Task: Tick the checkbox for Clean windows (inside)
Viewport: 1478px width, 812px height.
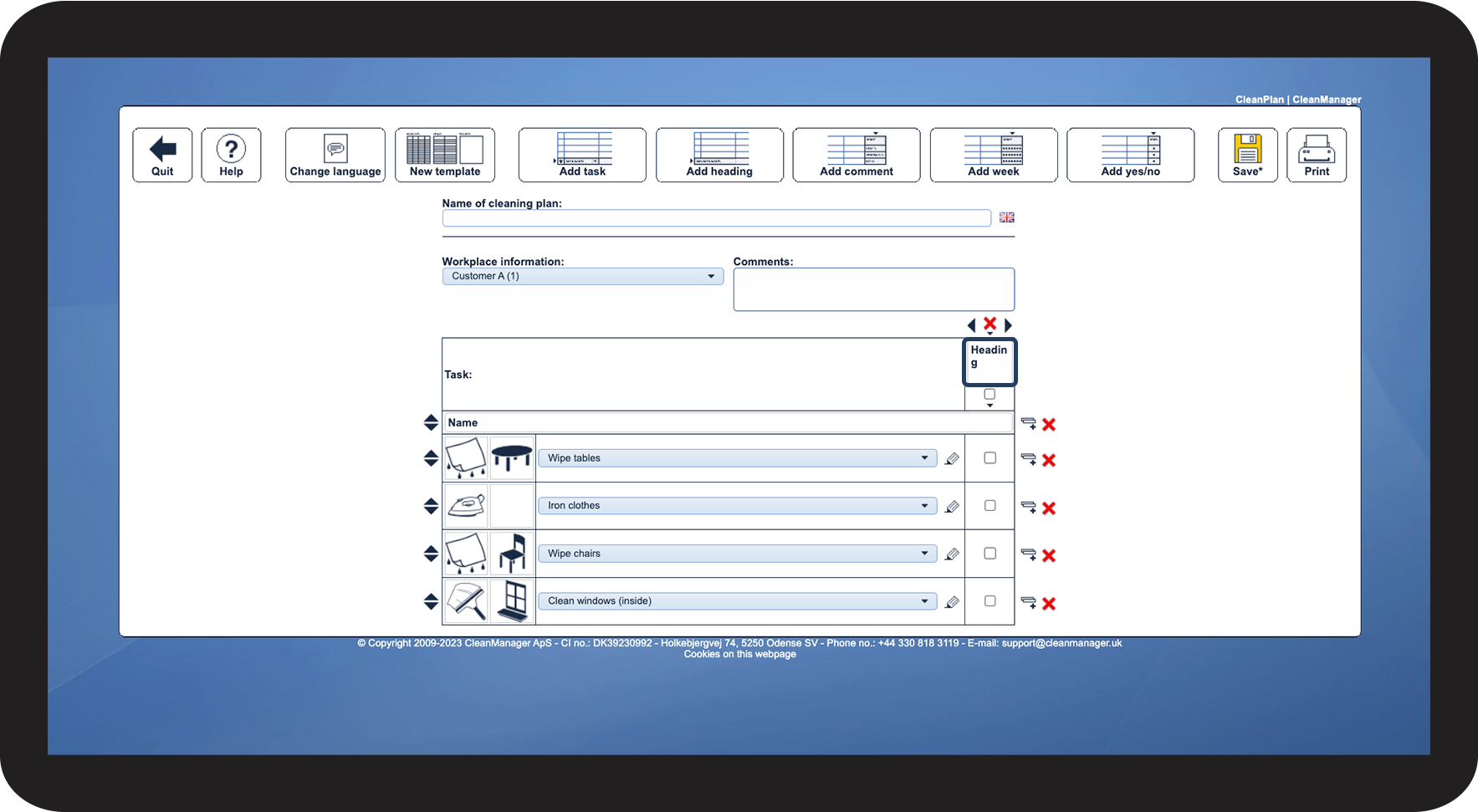Action: point(990,600)
